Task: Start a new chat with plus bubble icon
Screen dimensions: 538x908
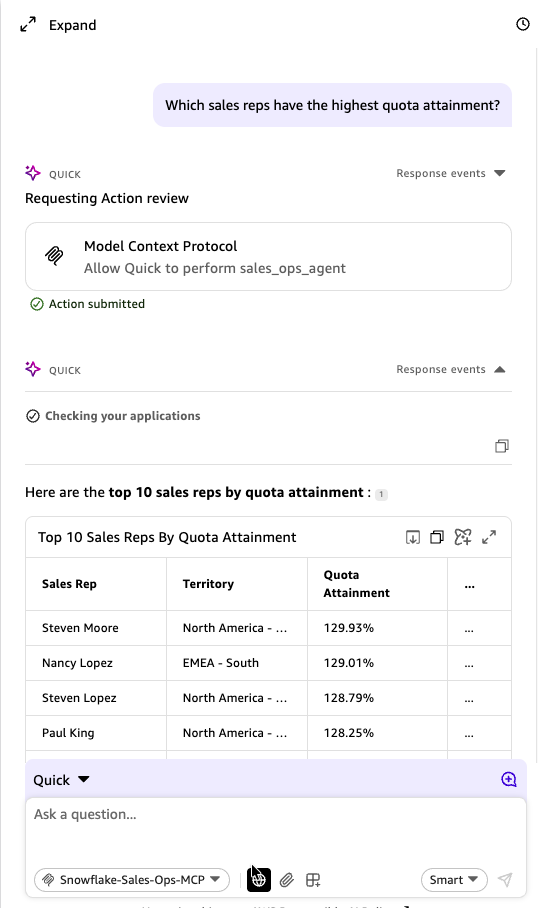Action: (508, 779)
